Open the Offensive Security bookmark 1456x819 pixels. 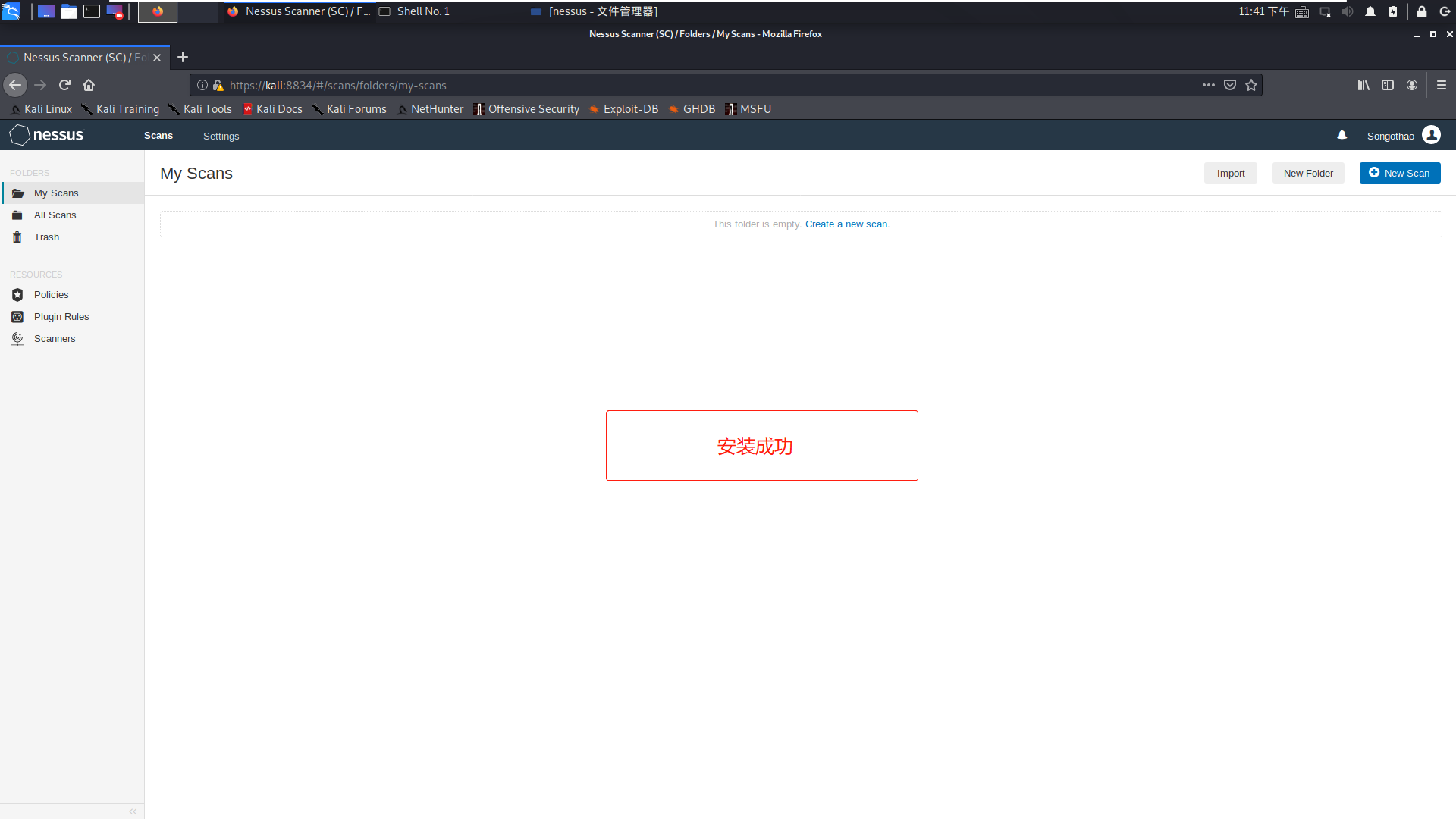tap(526, 109)
